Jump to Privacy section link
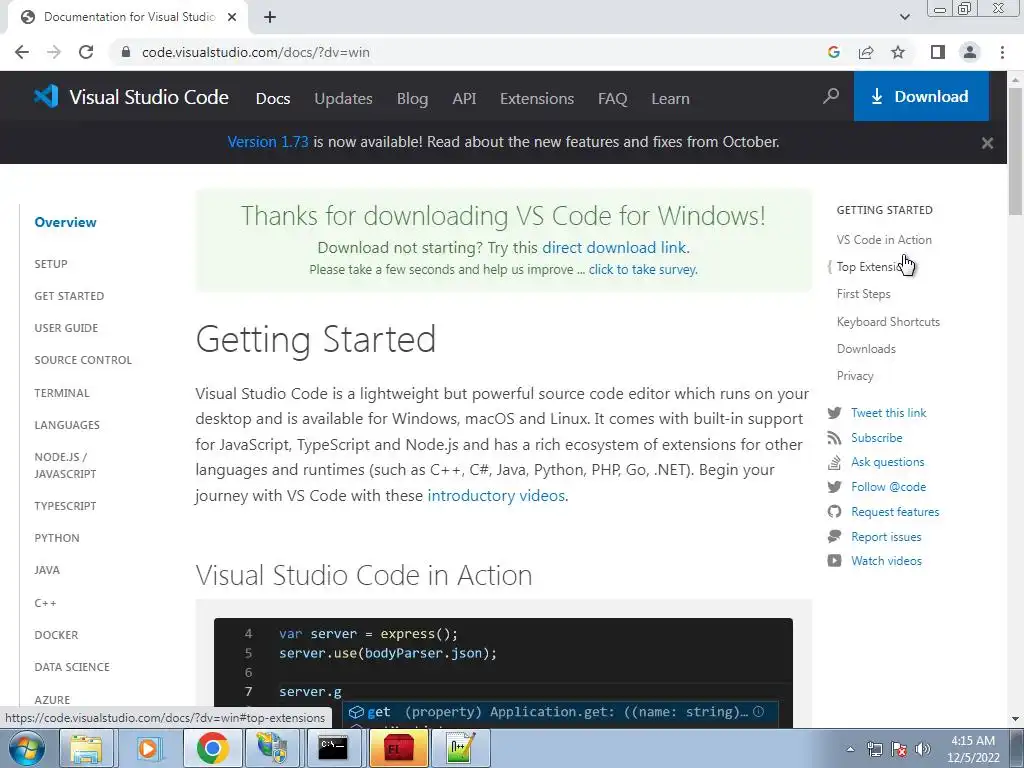This screenshot has height=768, width=1024. [x=855, y=376]
